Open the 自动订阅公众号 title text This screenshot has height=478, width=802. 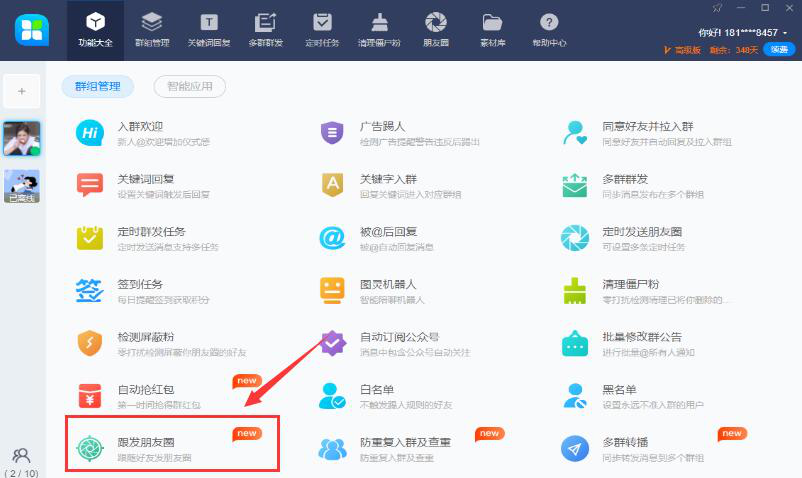400,337
